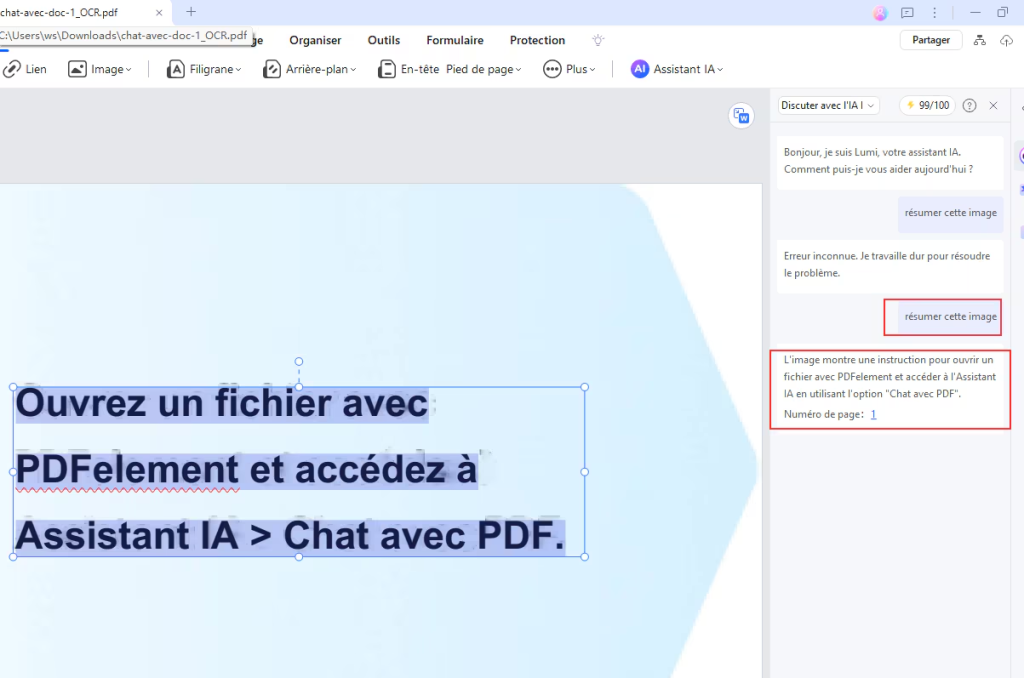Open the Outils menu tab
This screenshot has width=1024, height=678.
384,40
